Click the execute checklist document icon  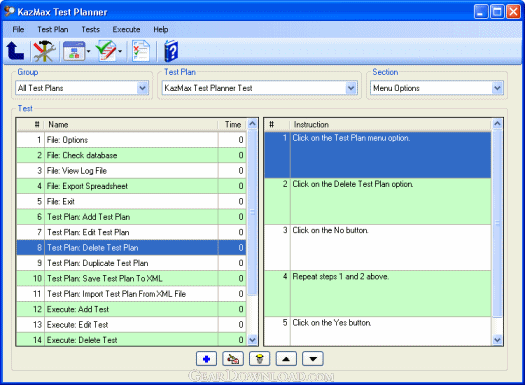pyautogui.click(x=141, y=51)
